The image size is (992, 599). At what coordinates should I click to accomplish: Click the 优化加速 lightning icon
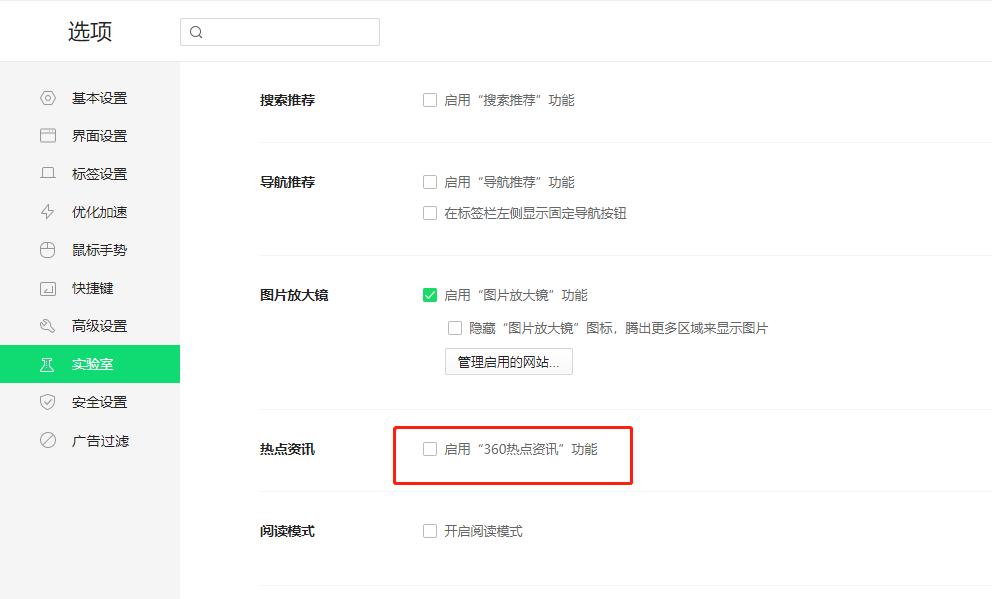pos(47,211)
